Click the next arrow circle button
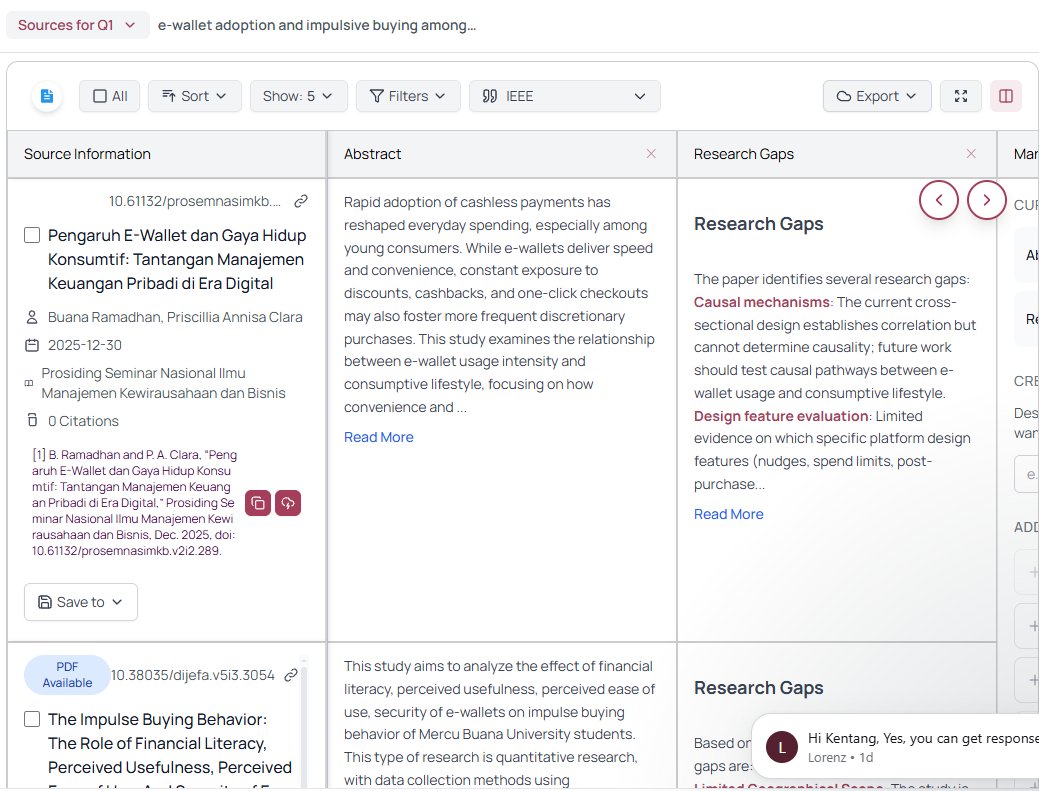Image resolution: width=1039 pixels, height=791 pixels. [987, 199]
